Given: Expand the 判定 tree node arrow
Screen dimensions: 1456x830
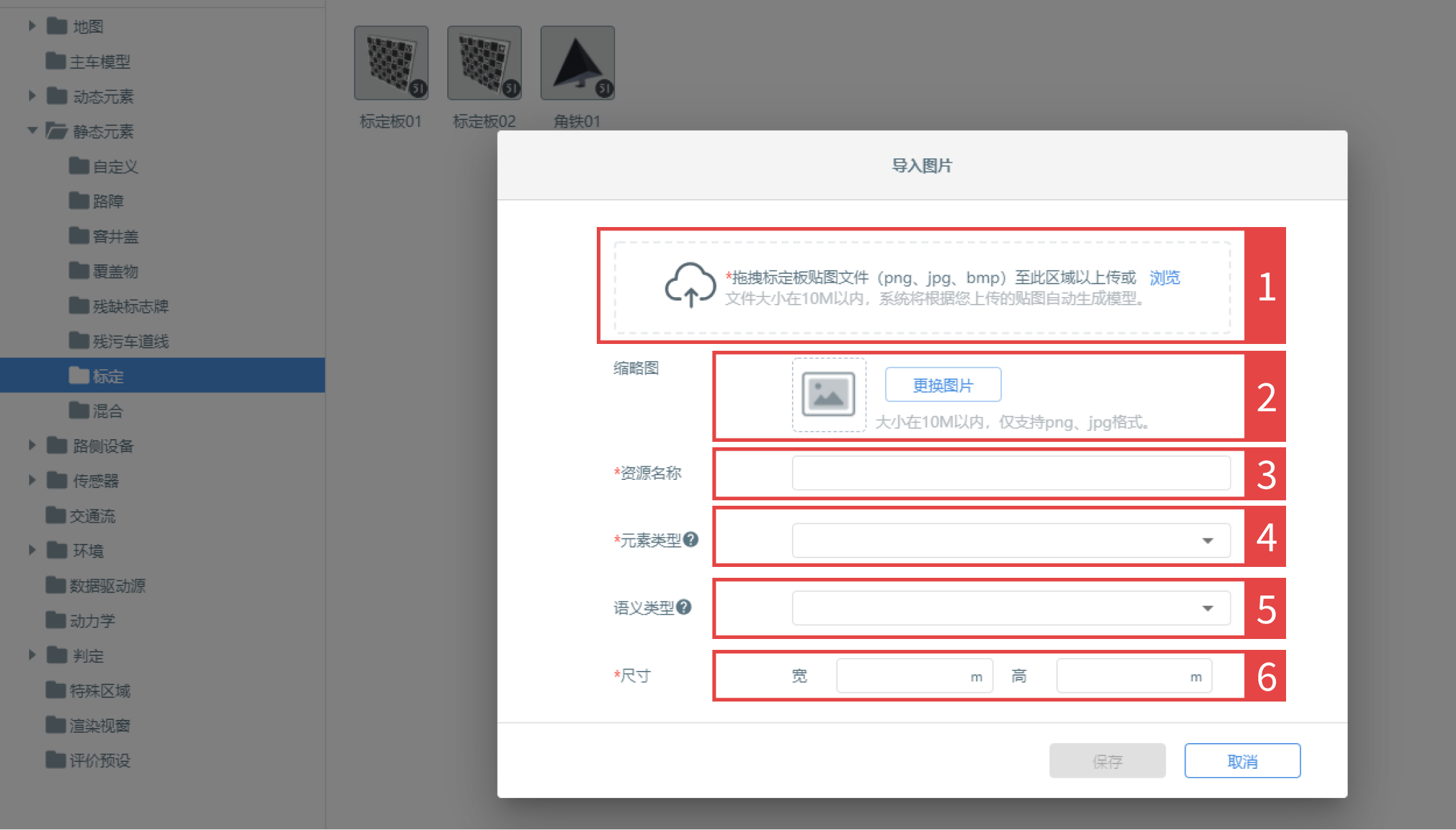Looking at the screenshot, I should (32, 655).
